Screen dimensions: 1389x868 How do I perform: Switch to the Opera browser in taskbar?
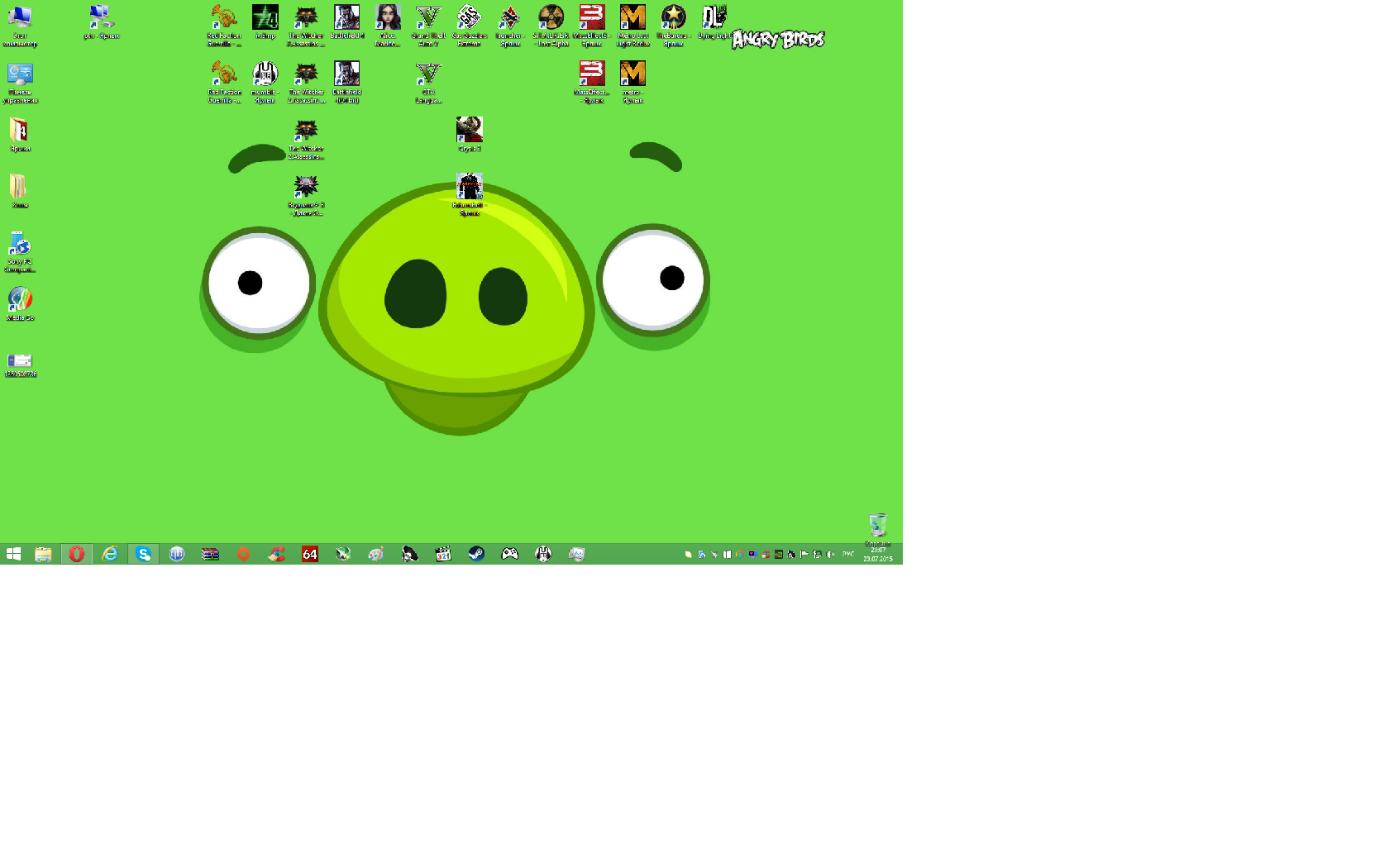click(76, 554)
